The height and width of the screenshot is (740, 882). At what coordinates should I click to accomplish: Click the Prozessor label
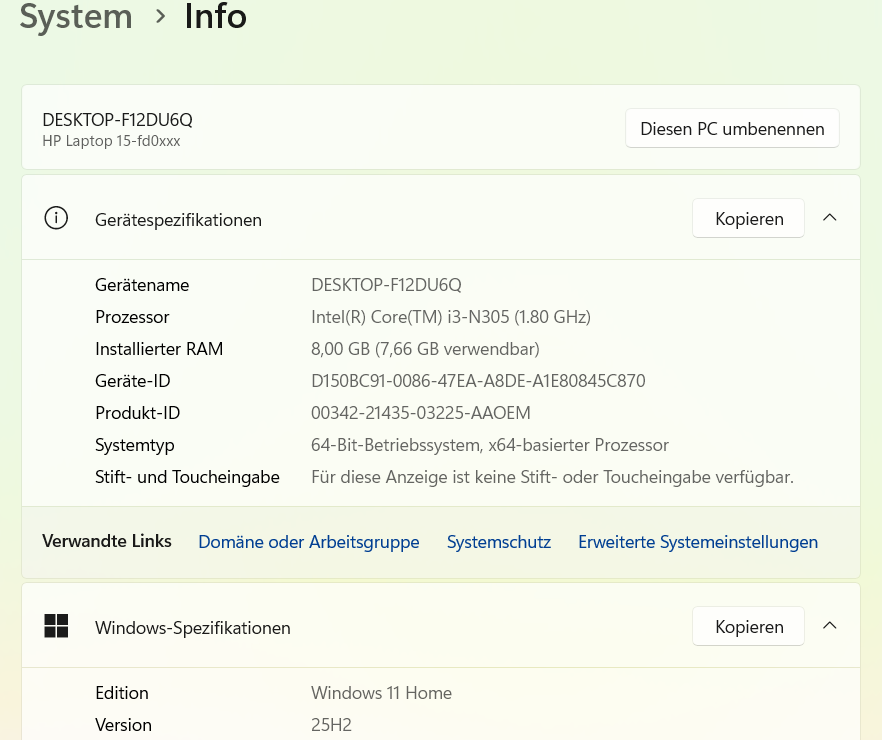(x=132, y=317)
